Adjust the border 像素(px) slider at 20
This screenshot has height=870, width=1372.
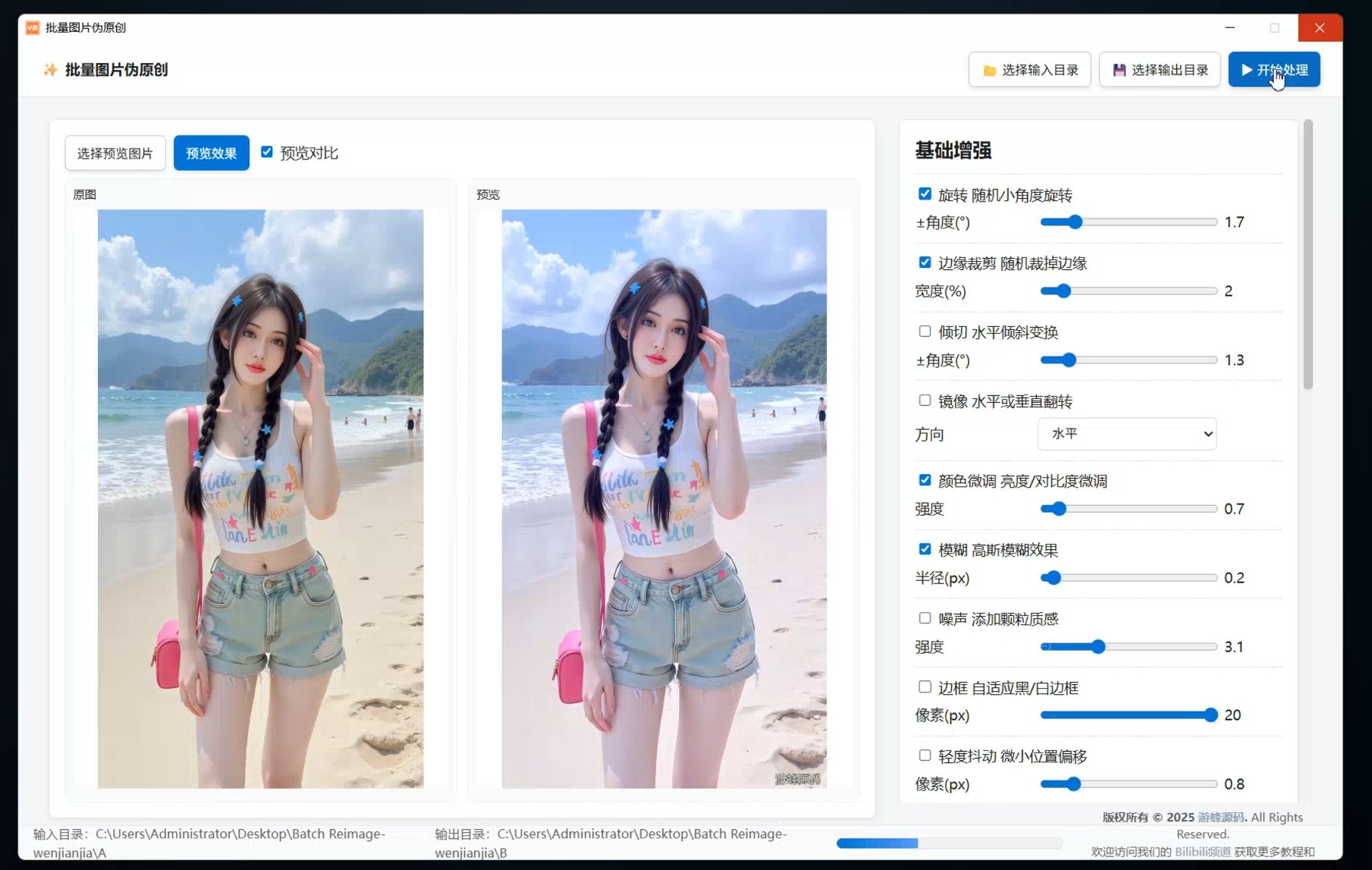coord(1129,715)
